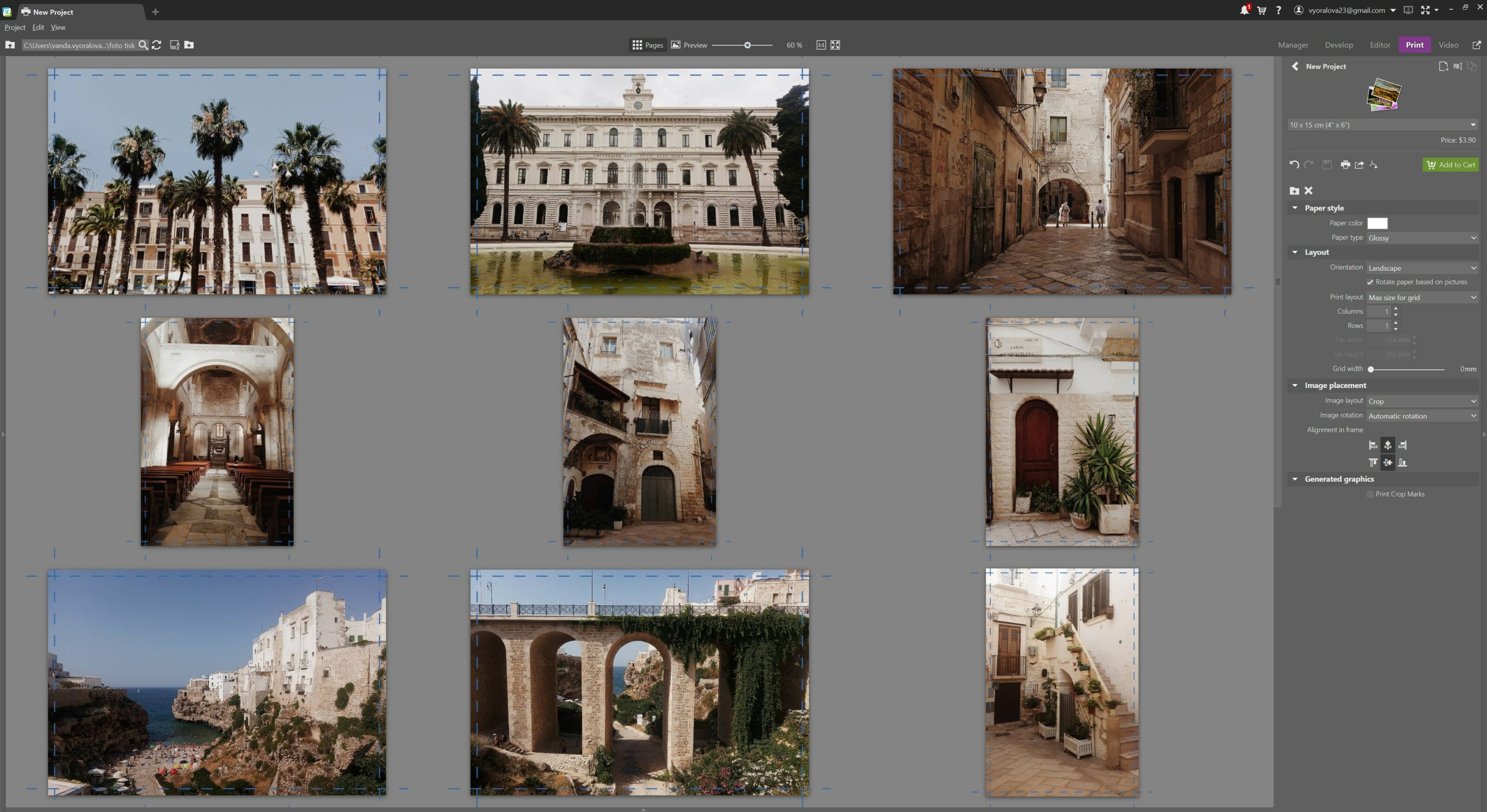Click the add new page icon
The width and height of the screenshot is (1487, 812).
pyautogui.click(x=1443, y=66)
